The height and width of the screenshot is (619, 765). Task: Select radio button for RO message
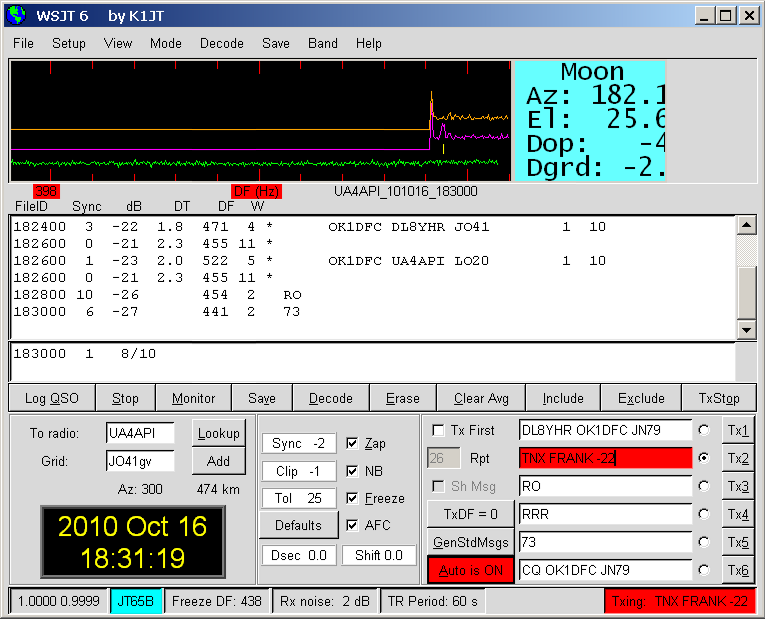704,486
